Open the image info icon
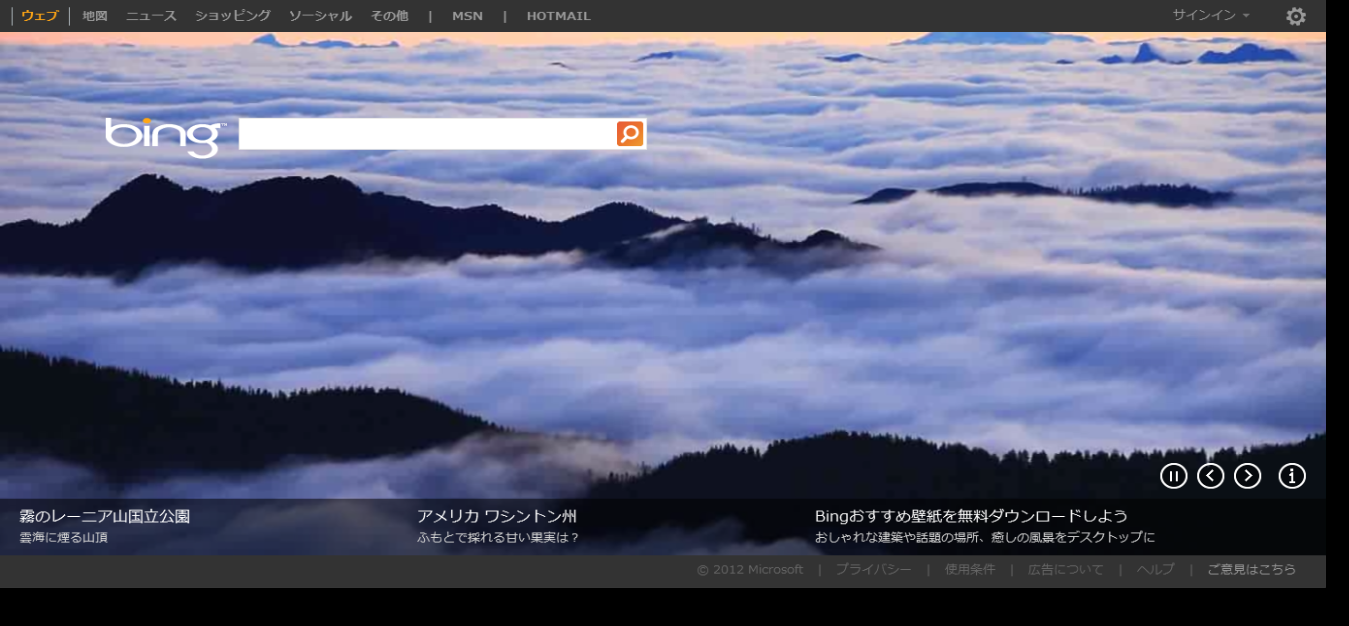 [x=1292, y=476]
